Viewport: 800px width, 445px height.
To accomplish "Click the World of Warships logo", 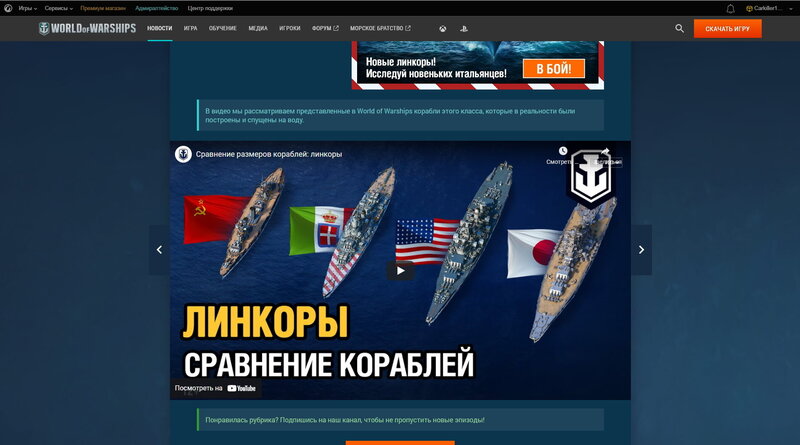I will pyautogui.click(x=87, y=29).
